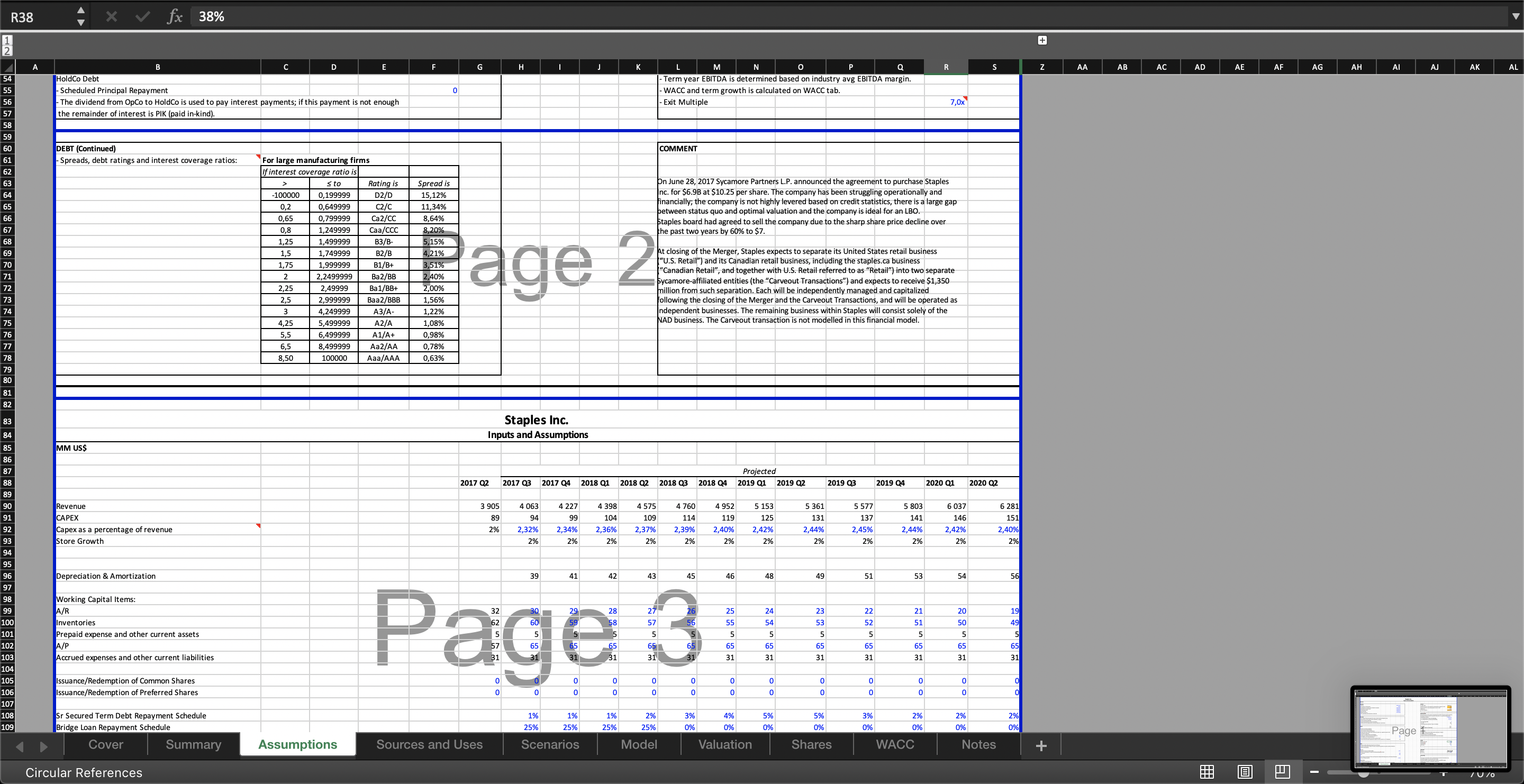This screenshot has height=784, width=1524.
Task: Open the Notes sheet tab
Action: click(978, 744)
